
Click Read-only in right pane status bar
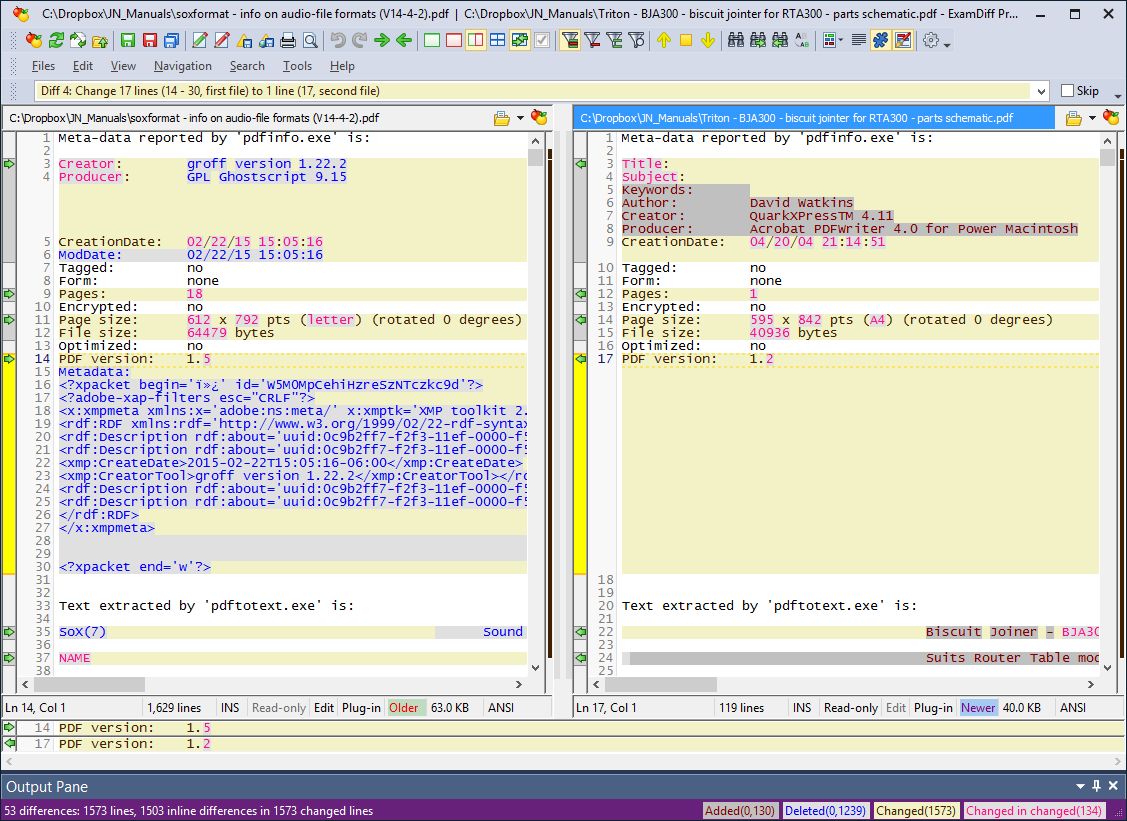tap(851, 707)
